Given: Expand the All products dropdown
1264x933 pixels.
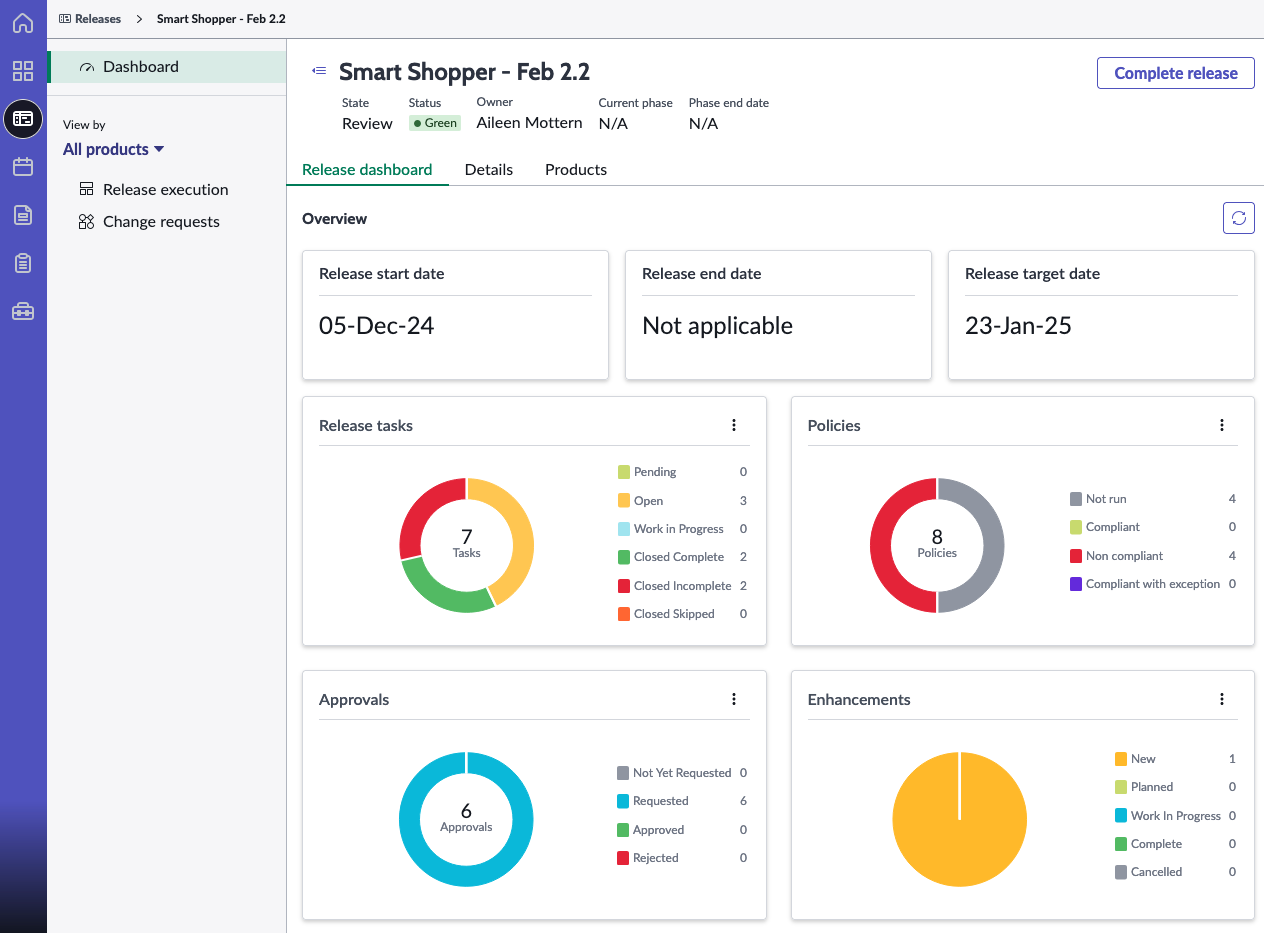Looking at the screenshot, I should click(113, 149).
